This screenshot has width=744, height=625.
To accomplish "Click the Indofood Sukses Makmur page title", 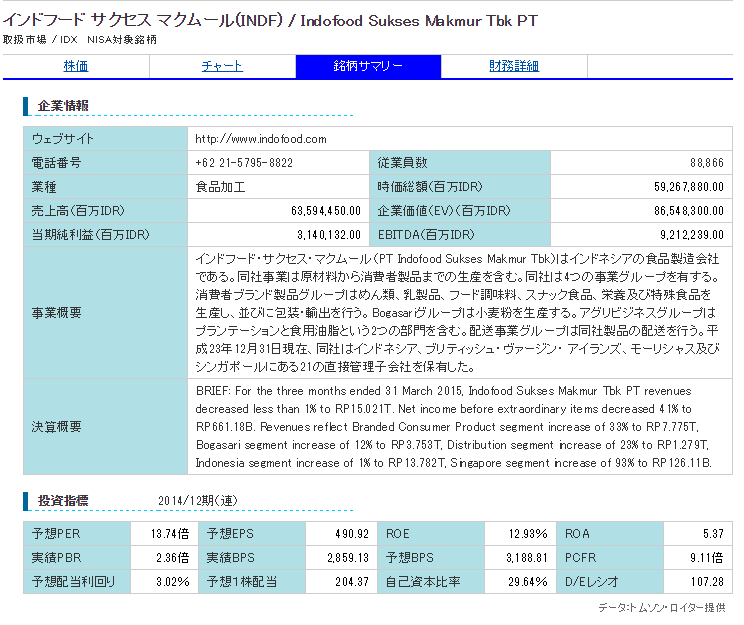I will pos(270,20).
